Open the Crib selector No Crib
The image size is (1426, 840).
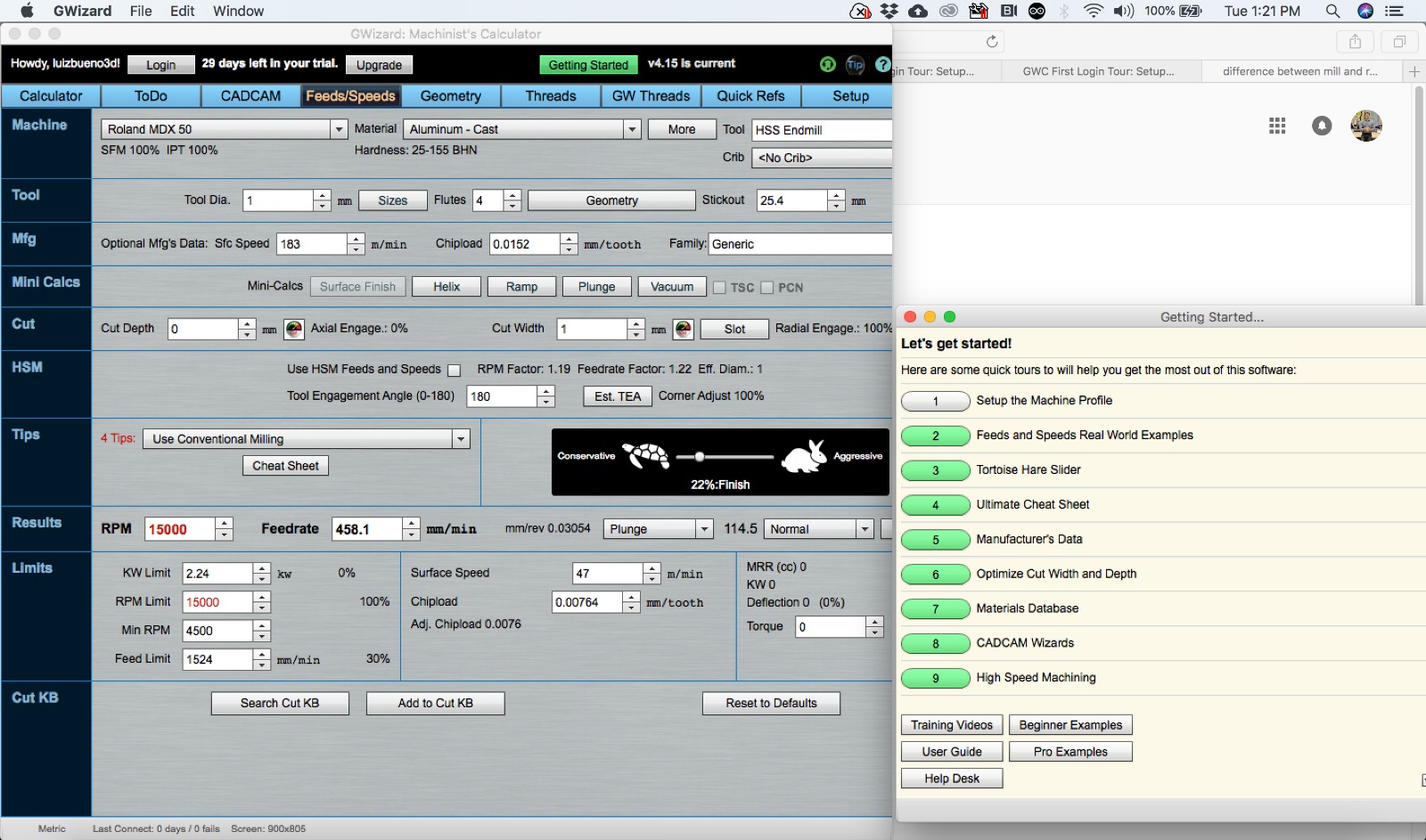tap(822, 158)
